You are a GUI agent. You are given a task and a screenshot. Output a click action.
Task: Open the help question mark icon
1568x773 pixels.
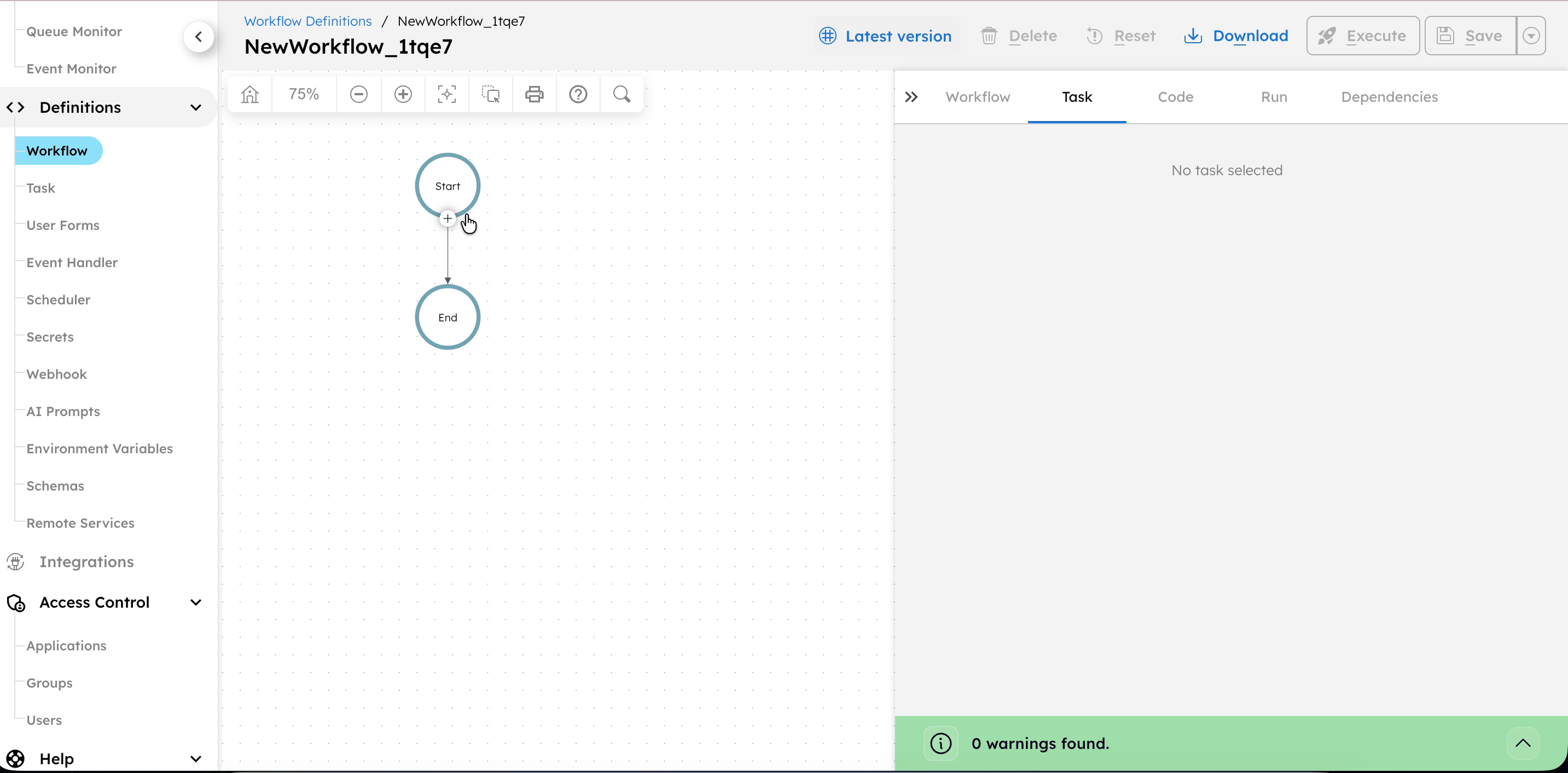point(578,94)
